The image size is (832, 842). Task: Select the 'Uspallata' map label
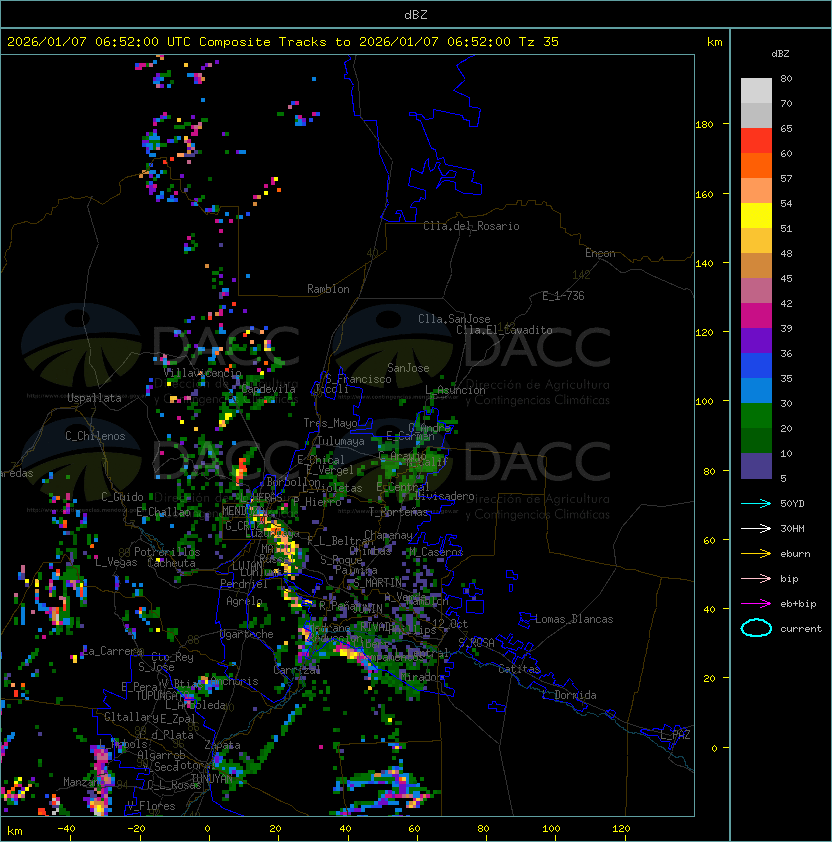pos(95,398)
